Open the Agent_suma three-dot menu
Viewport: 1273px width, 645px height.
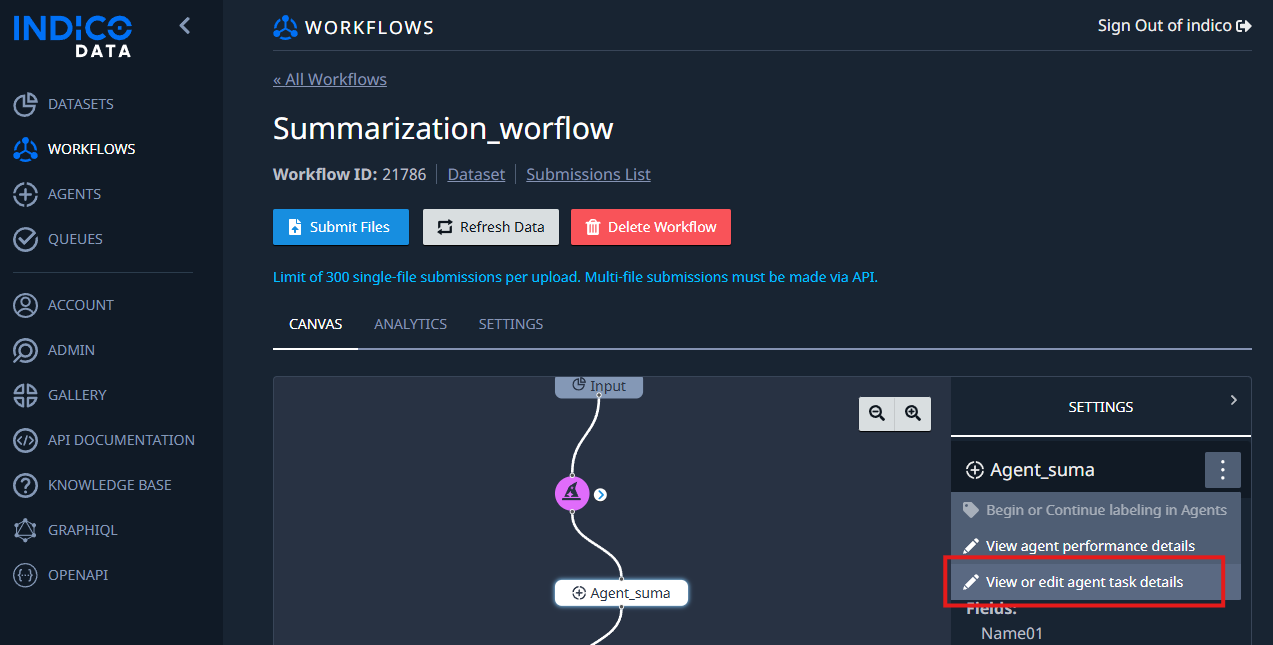(1223, 470)
